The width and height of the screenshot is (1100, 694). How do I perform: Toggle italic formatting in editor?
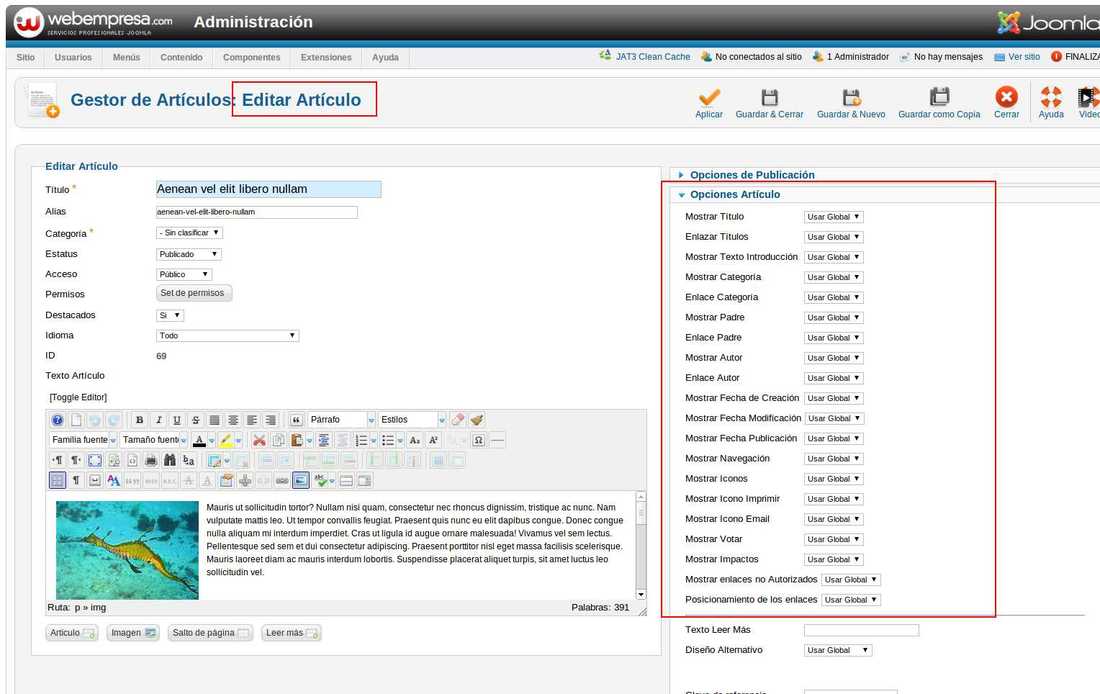159,420
